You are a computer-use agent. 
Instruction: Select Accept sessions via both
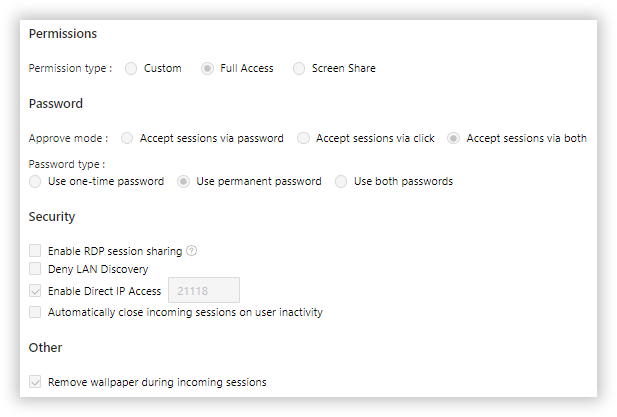pyautogui.click(x=454, y=138)
